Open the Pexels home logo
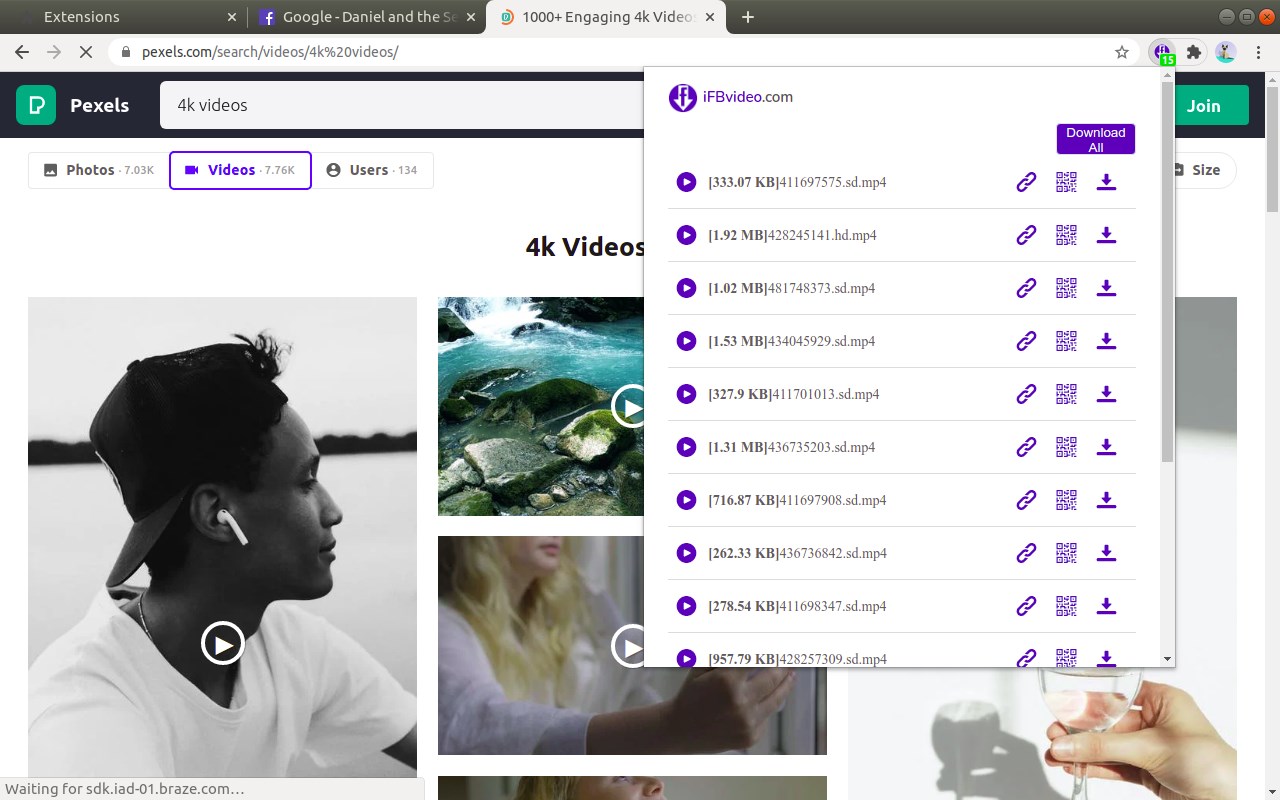Image resolution: width=1280 pixels, height=800 pixels. (73, 105)
